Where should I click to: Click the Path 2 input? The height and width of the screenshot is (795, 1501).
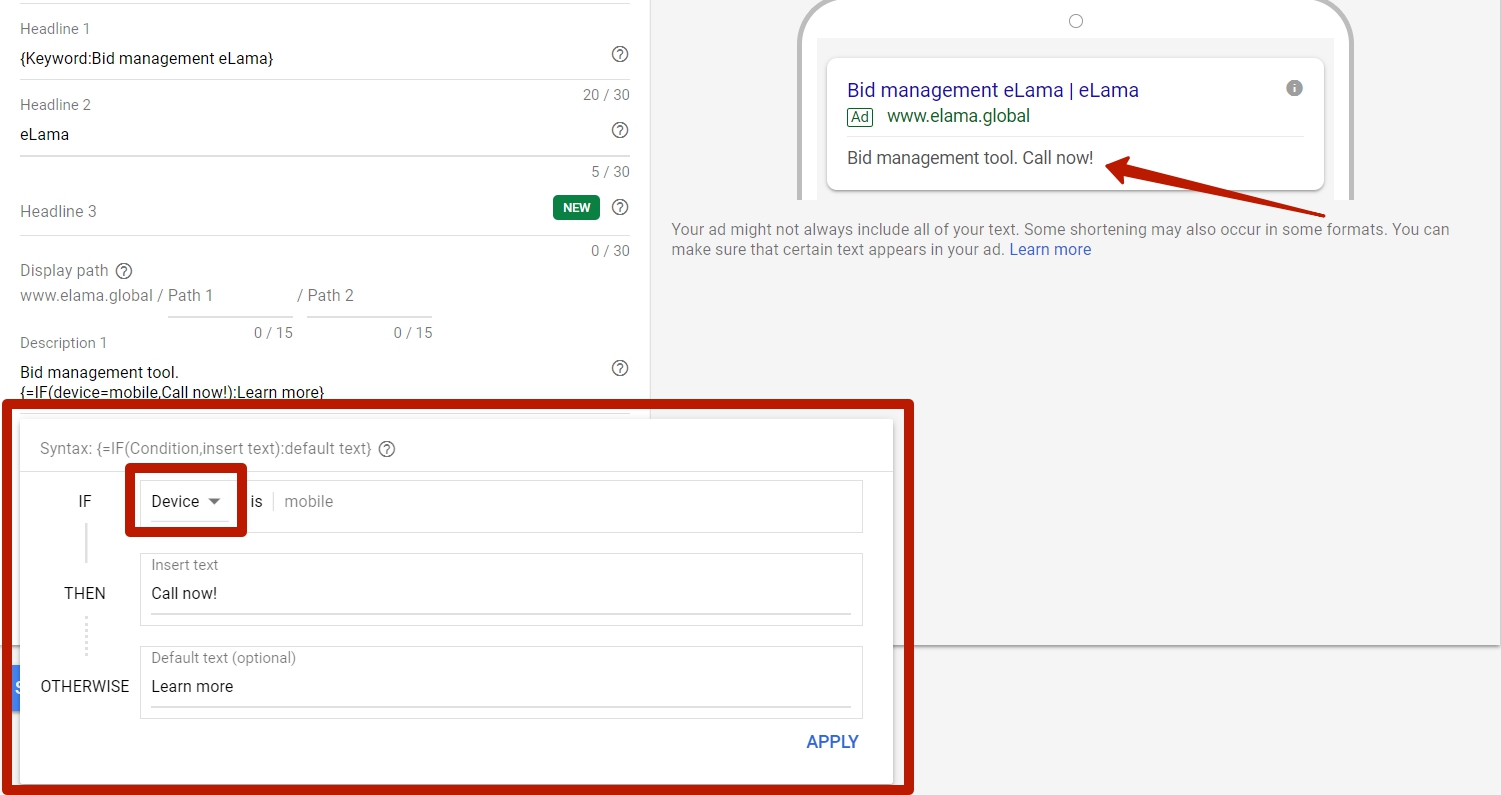[x=369, y=296]
